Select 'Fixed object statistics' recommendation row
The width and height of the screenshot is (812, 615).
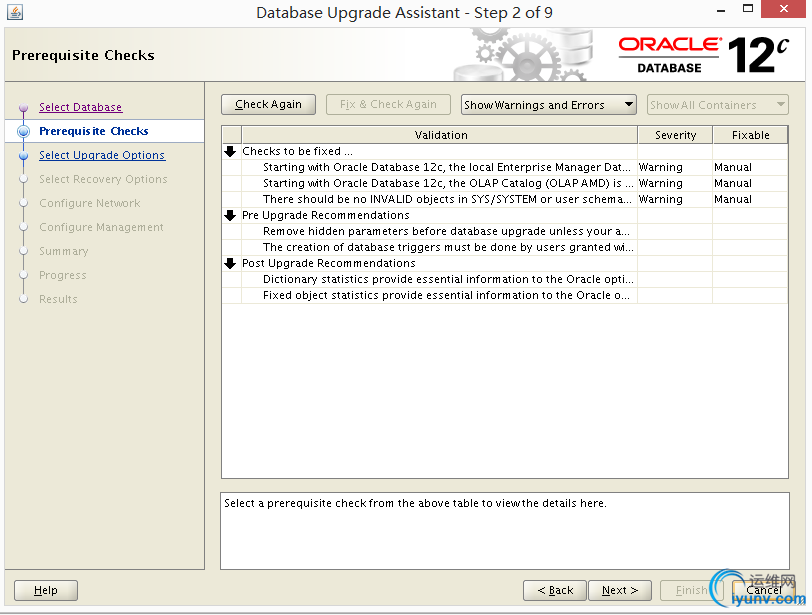point(505,296)
